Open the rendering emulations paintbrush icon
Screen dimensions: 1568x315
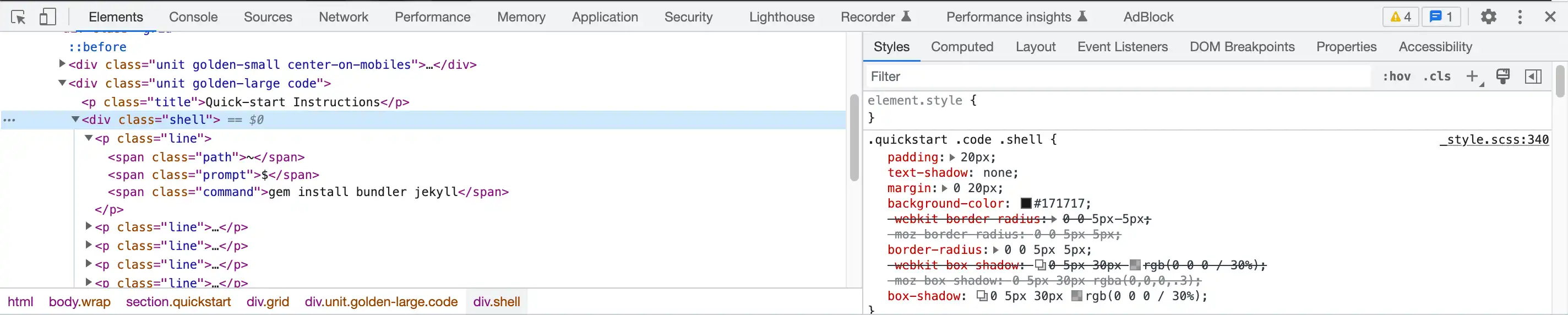[1503, 76]
